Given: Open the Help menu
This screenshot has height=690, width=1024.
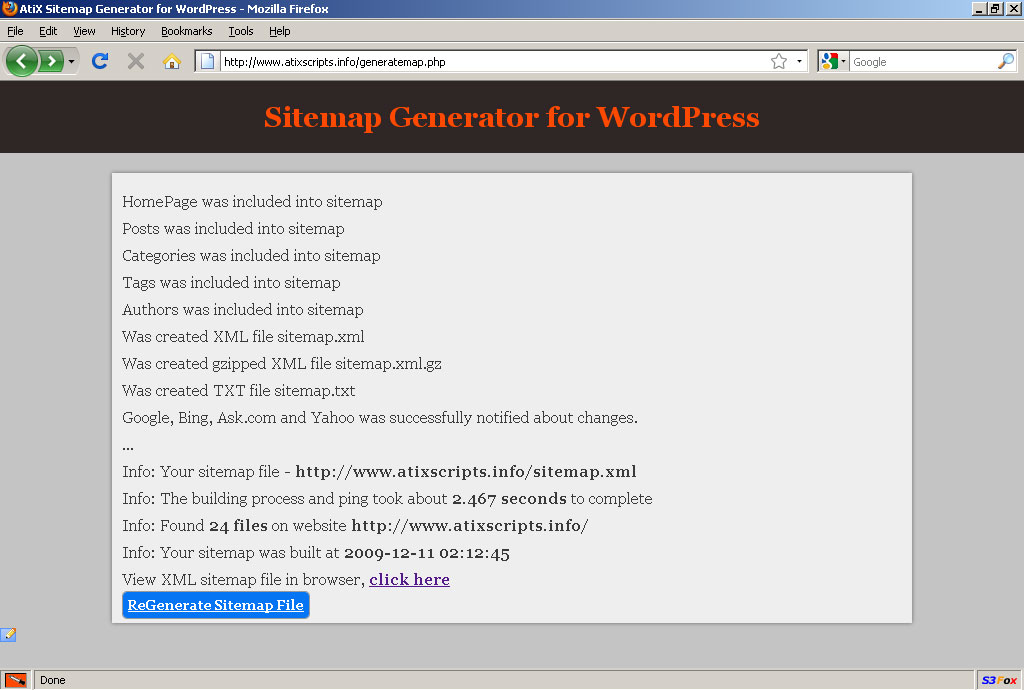Looking at the screenshot, I should tap(280, 31).
